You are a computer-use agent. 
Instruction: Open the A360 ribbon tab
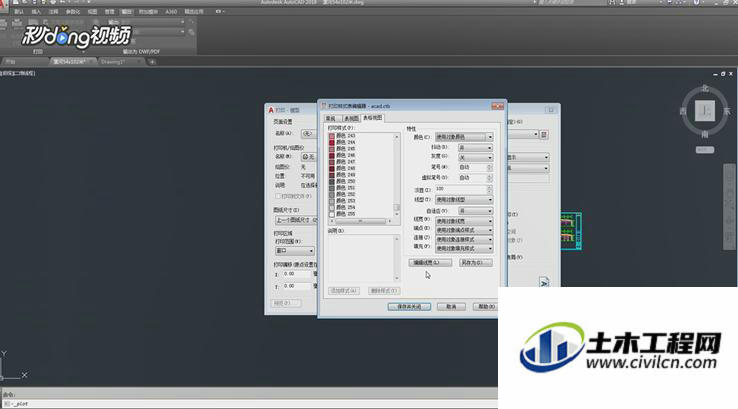click(171, 11)
